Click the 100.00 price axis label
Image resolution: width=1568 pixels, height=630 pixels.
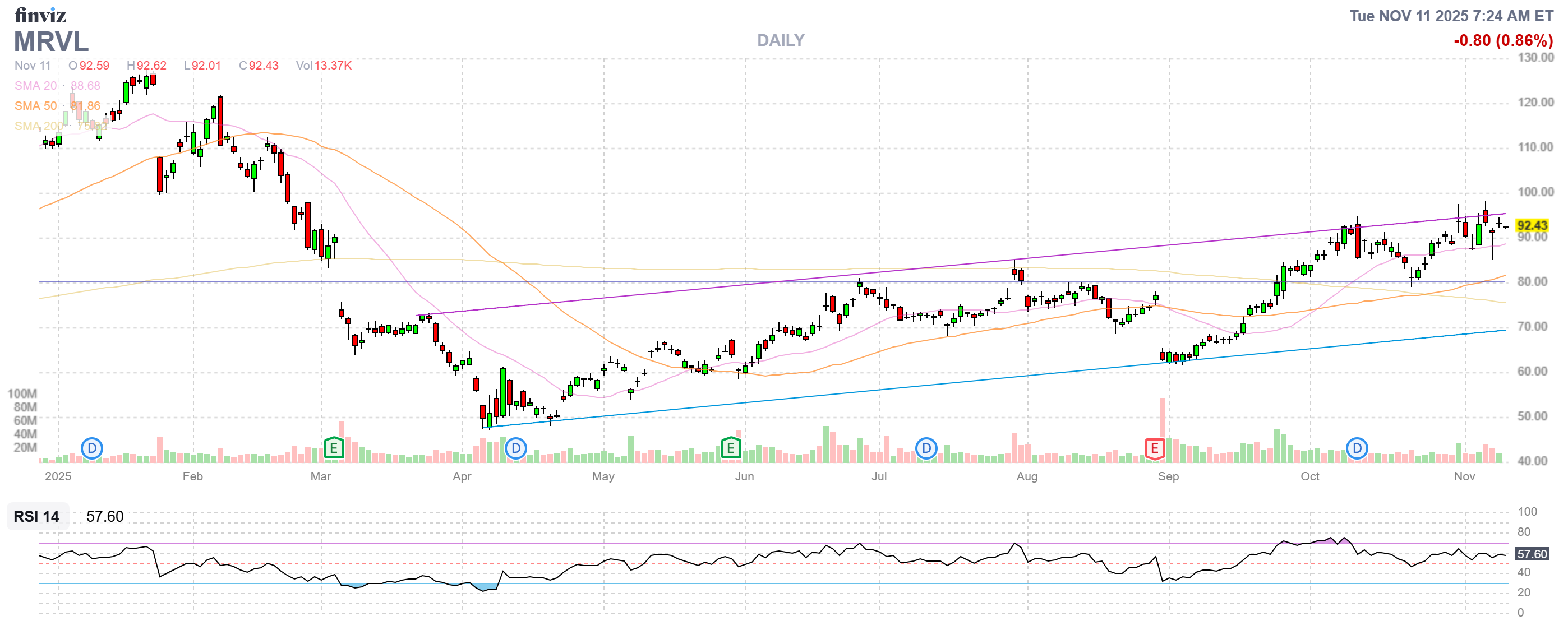[1535, 192]
